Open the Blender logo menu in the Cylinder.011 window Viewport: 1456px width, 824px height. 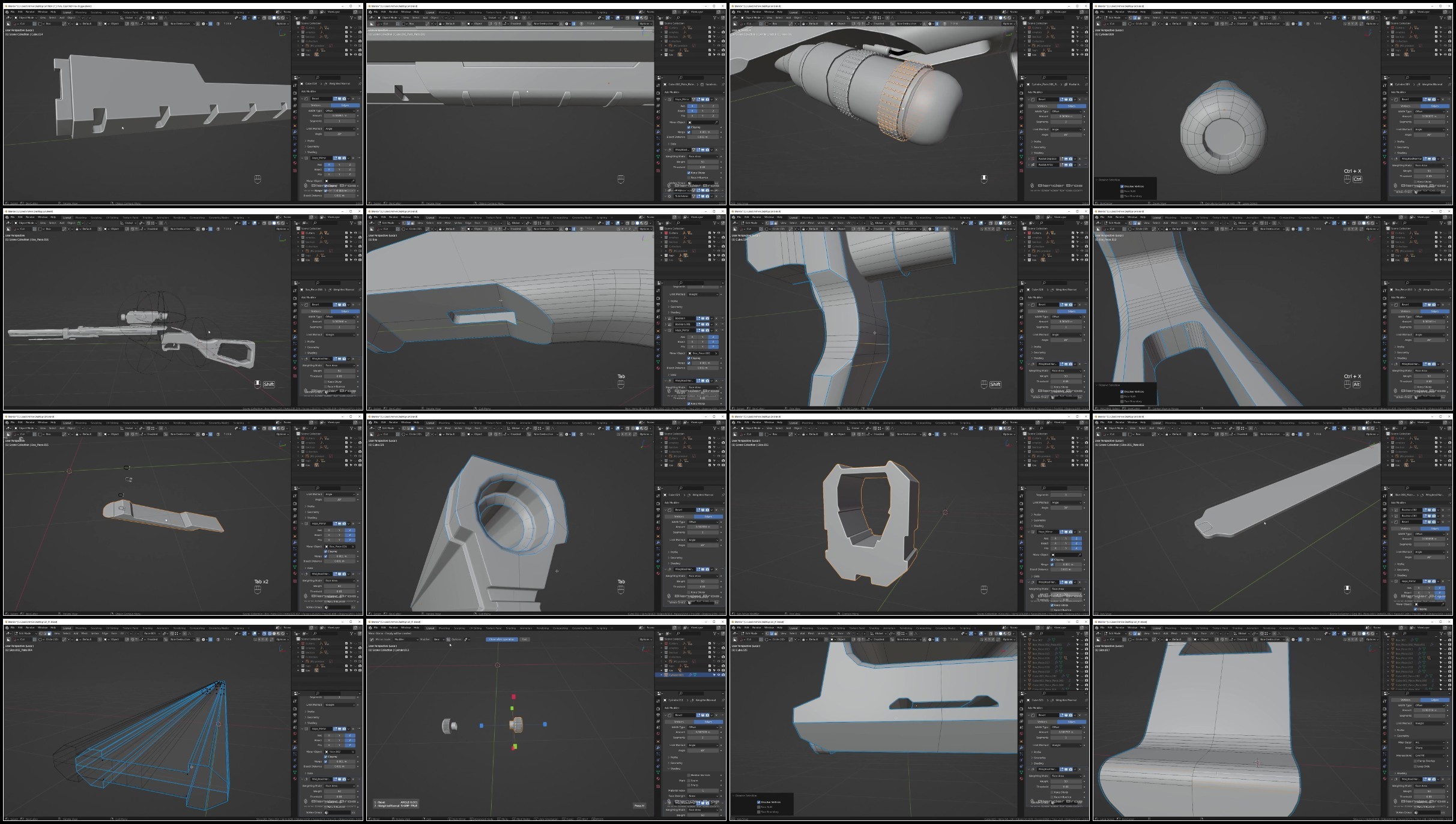pyautogui.click(x=370, y=628)
